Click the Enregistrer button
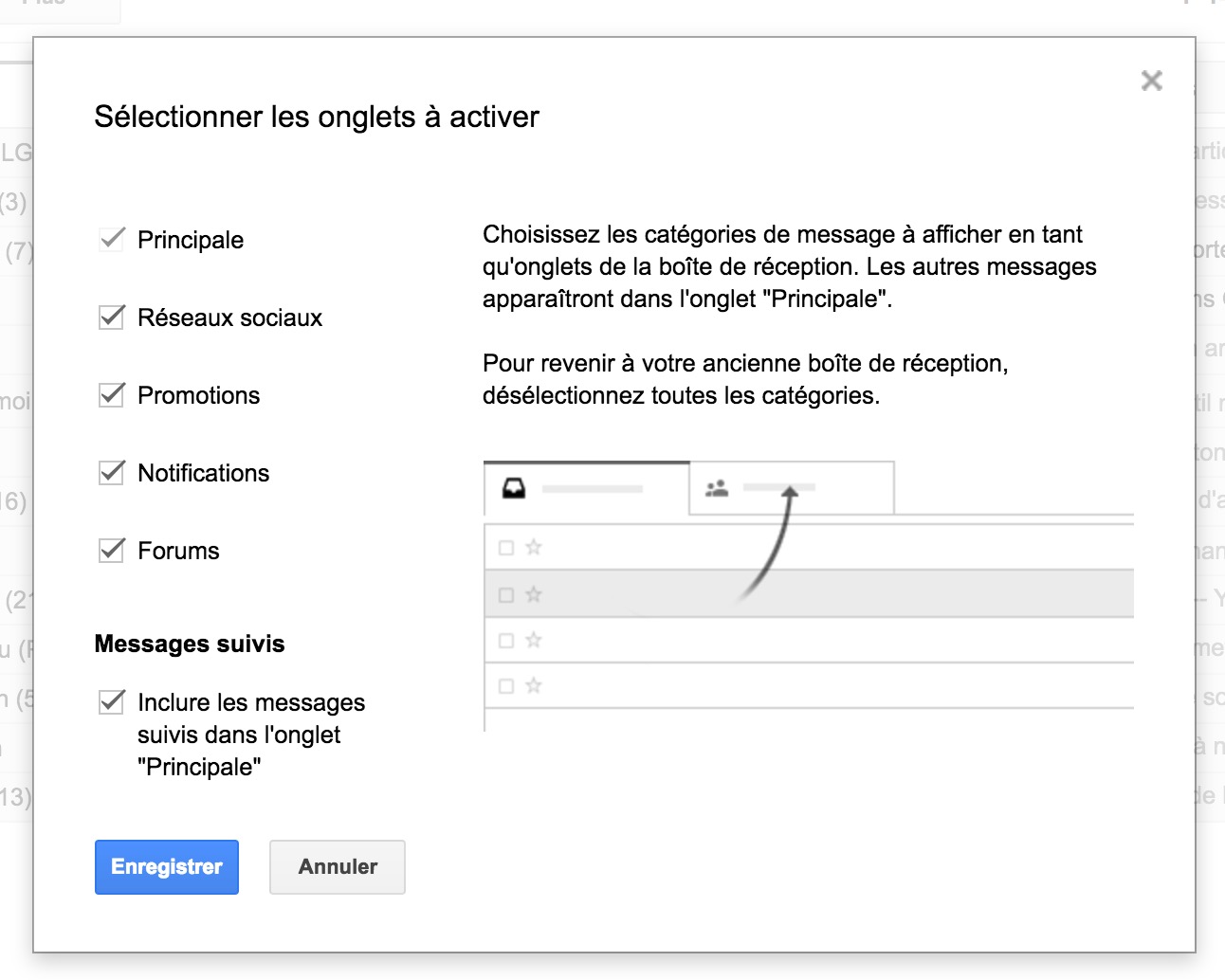 coord(167,866)
